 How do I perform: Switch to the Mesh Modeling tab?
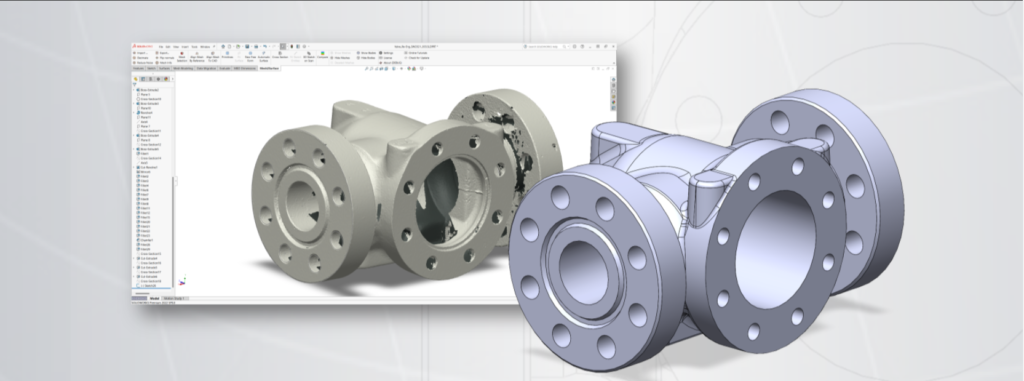[184, 68]
